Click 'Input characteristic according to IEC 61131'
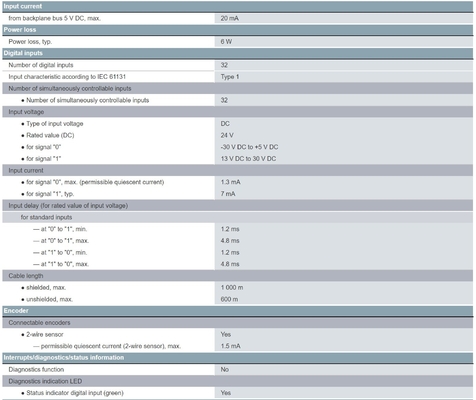 [67, 77]
